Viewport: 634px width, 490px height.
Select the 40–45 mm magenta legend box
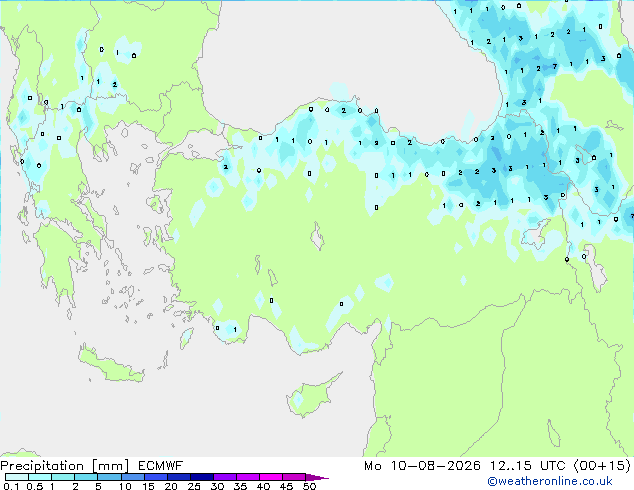271,477
